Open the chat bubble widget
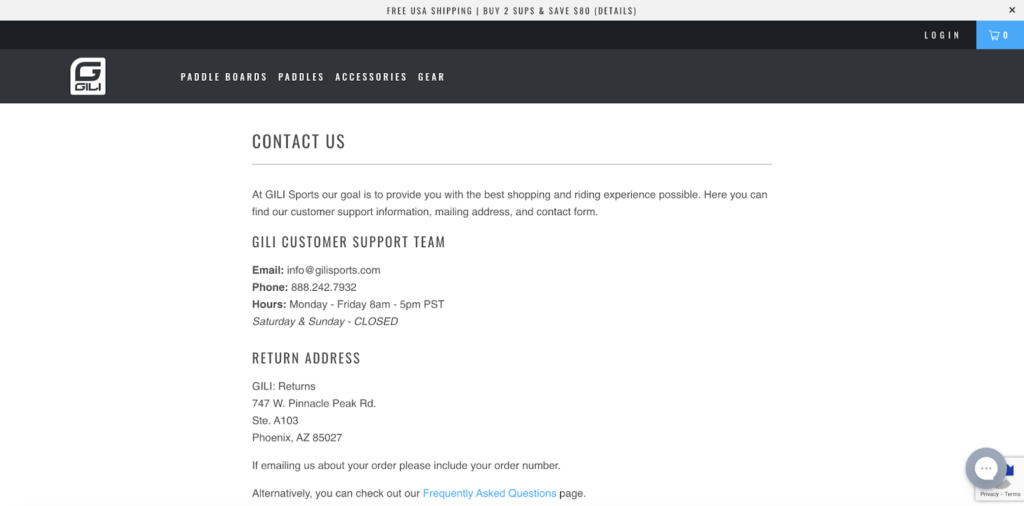The image size is (1024, 506). pos(986,468)
